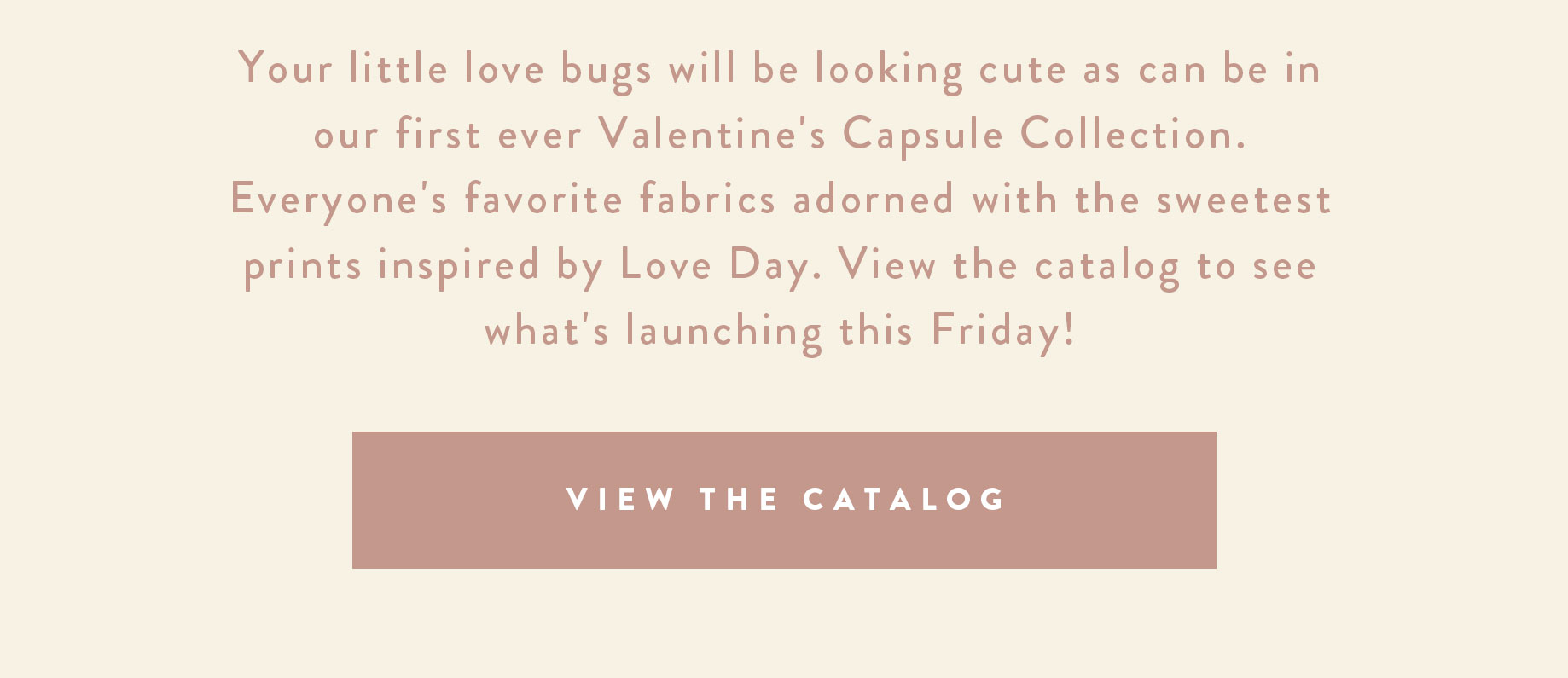The image size is (1568, 678).
Task: Click the word "adorned" in the paragraph
Action: 874,200
